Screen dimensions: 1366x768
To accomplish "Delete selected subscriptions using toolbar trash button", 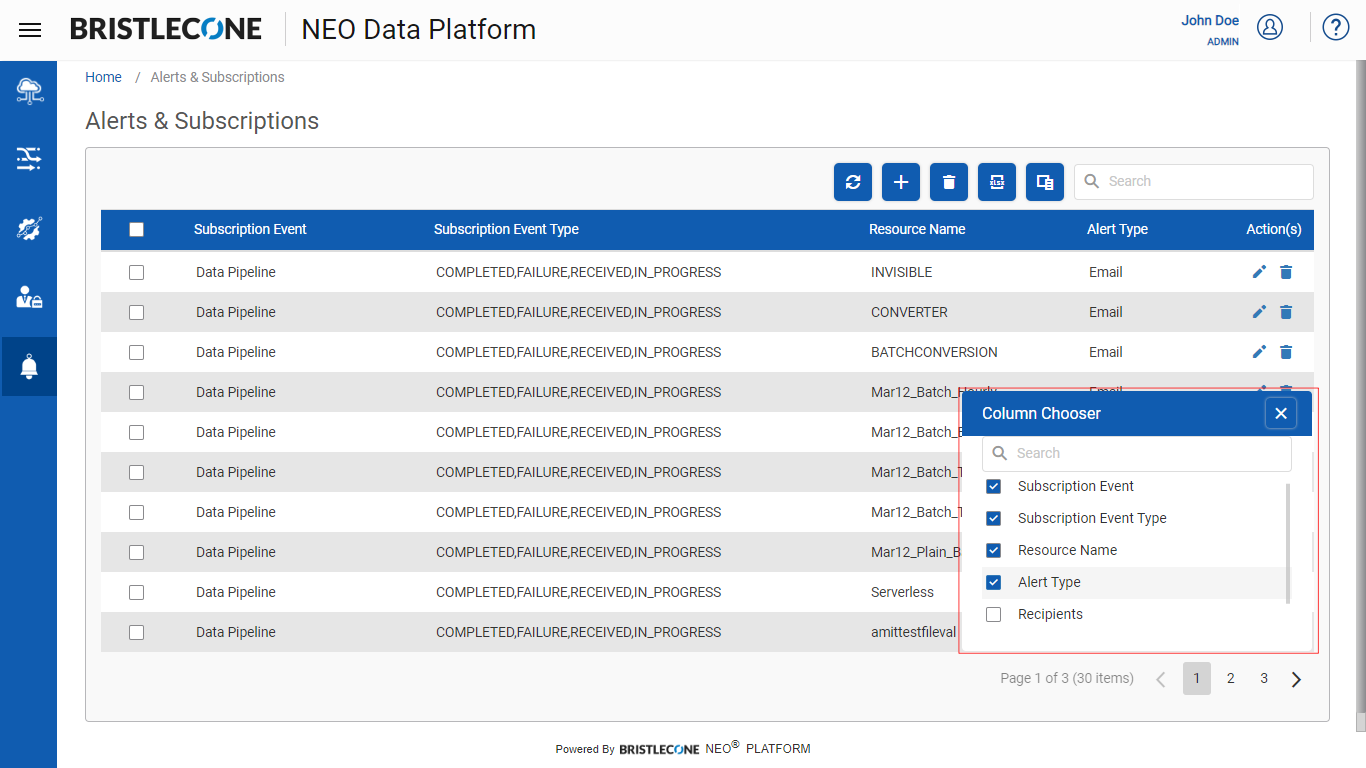I will (949, 182).
